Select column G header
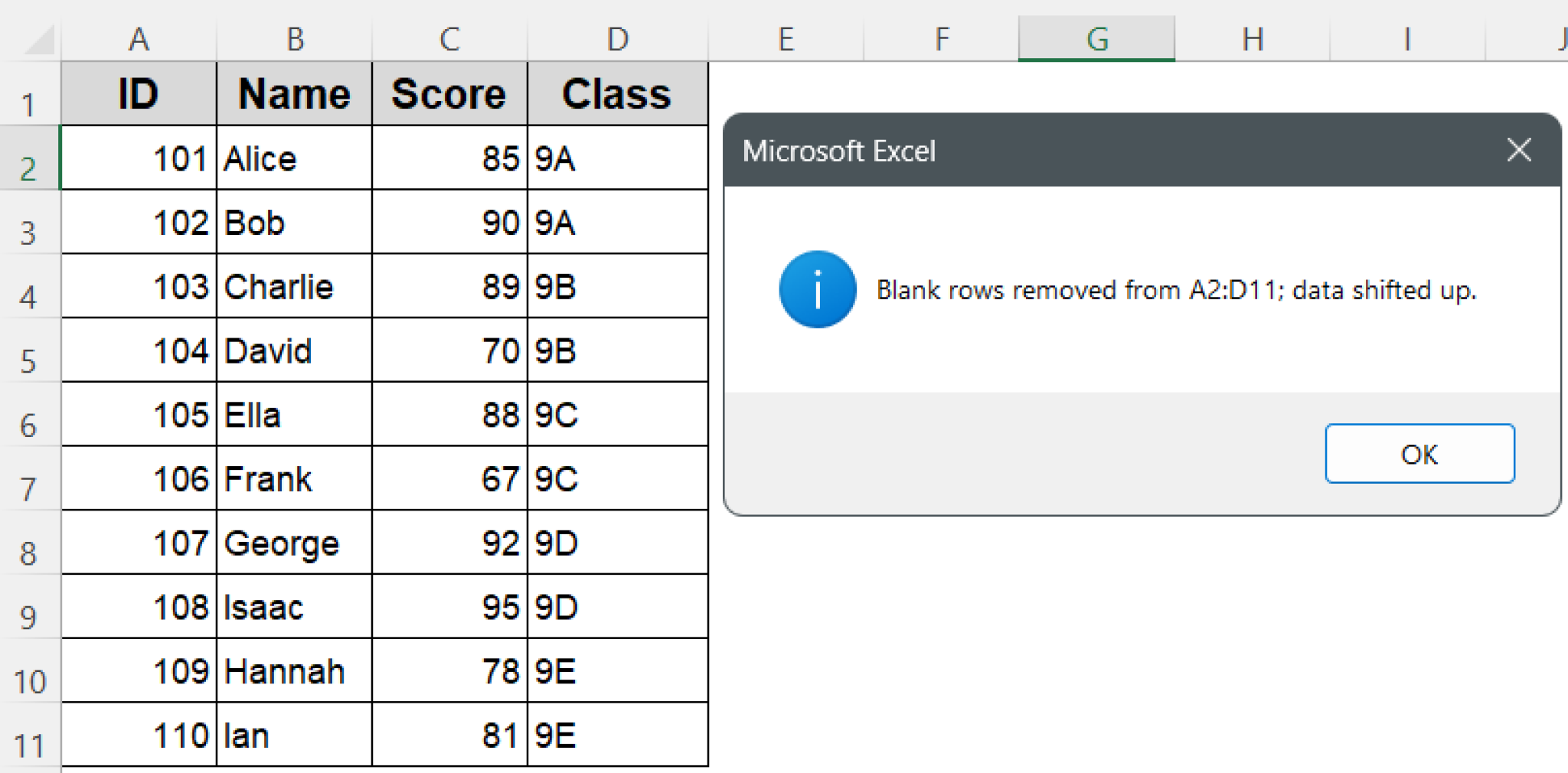 pyautogui.click(x=1096, y=38)
